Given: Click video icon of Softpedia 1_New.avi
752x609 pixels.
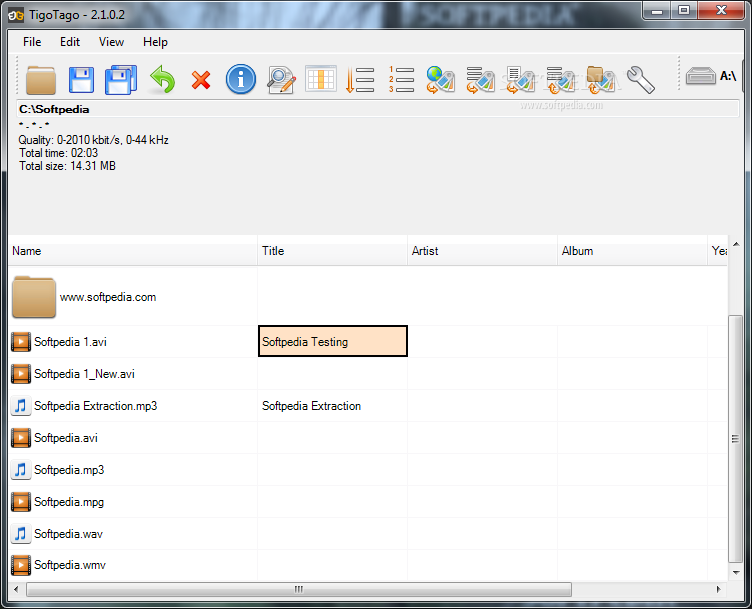Looking at the screenshot, I should (21, 374).
